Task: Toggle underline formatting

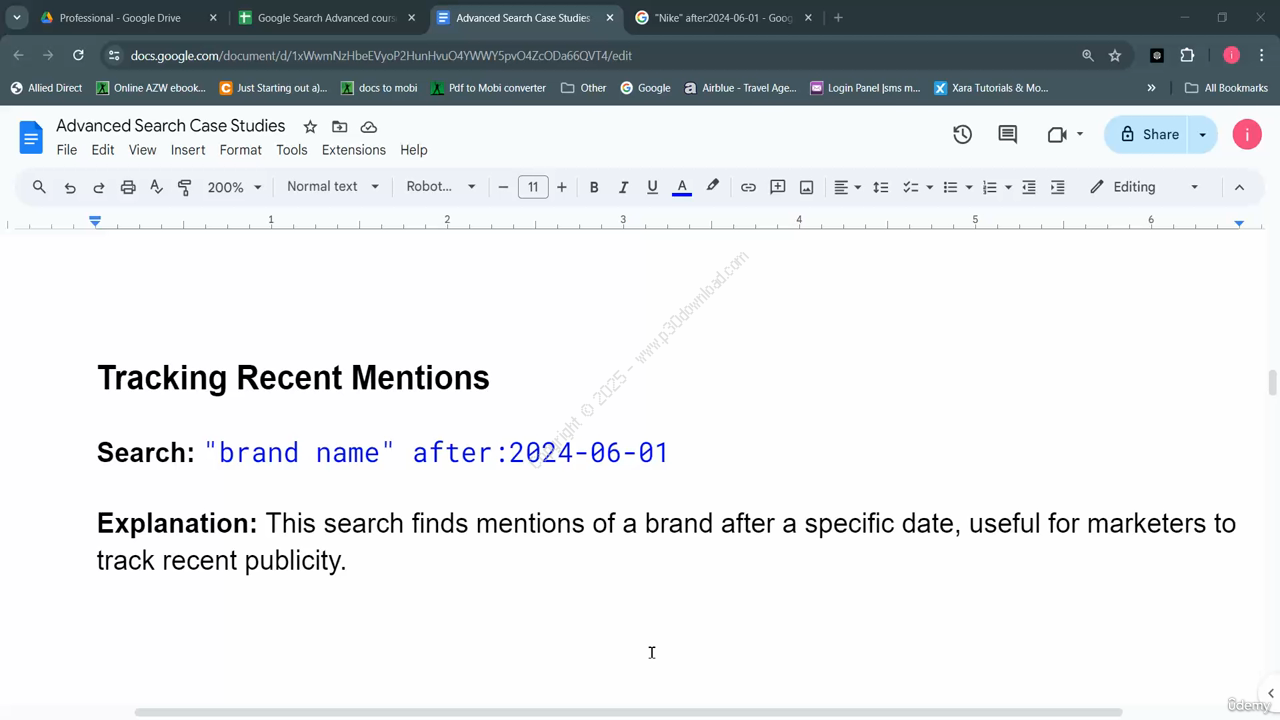Action: point(652,187)
